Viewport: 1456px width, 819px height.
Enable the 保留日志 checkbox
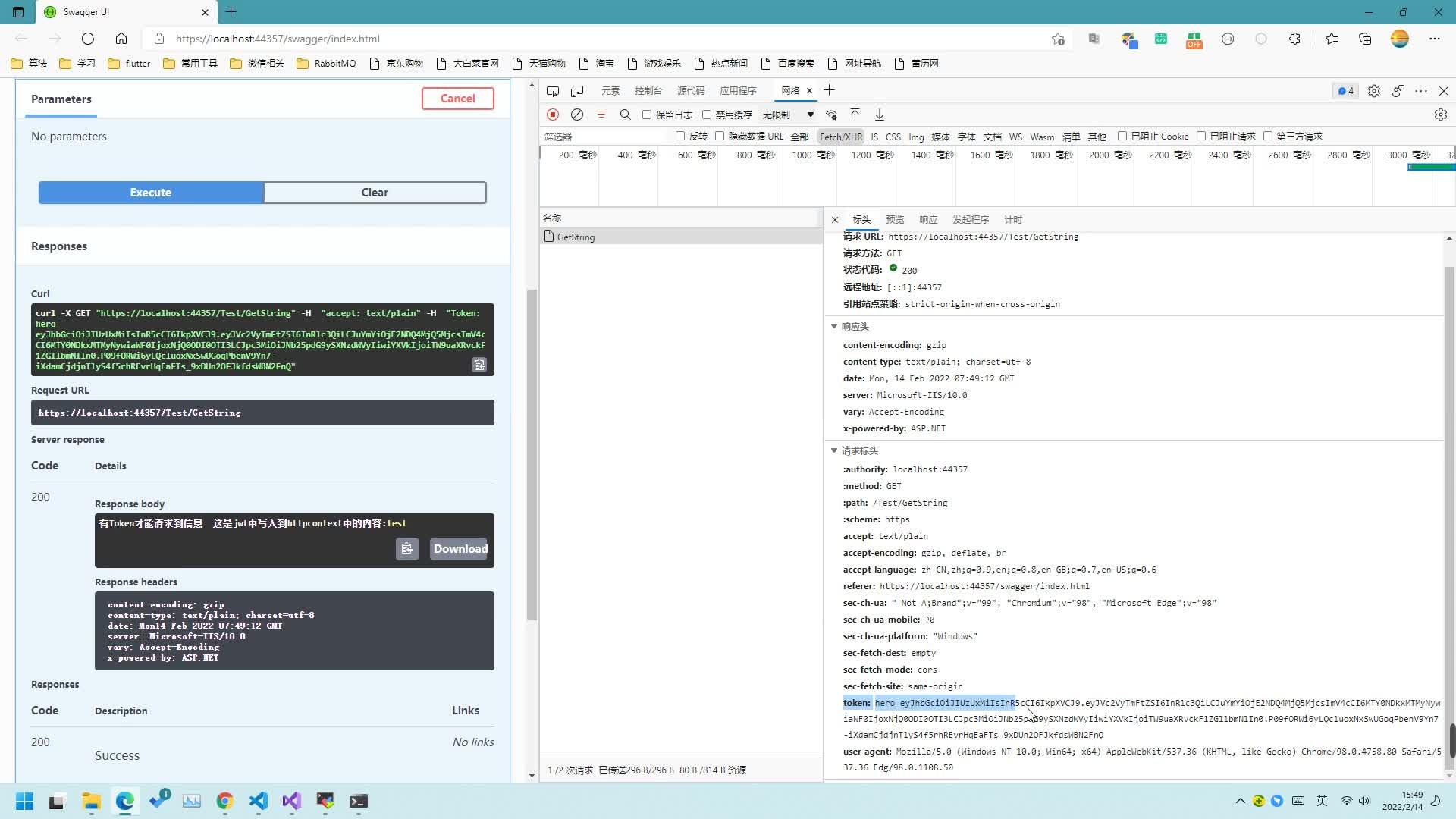pyautogui.click(x=646, y=114)
